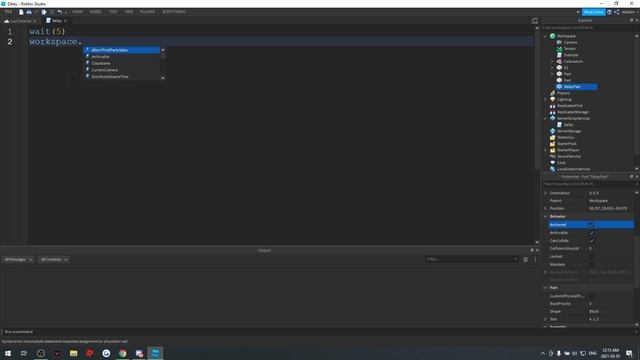Click the Terrain icon in Explorer
Viewport: 640px width, 360px height.
[559, 49]
